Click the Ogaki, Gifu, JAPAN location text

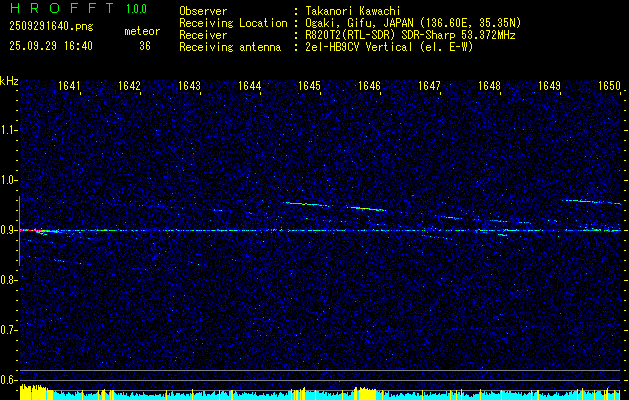(x=413, y=23)
